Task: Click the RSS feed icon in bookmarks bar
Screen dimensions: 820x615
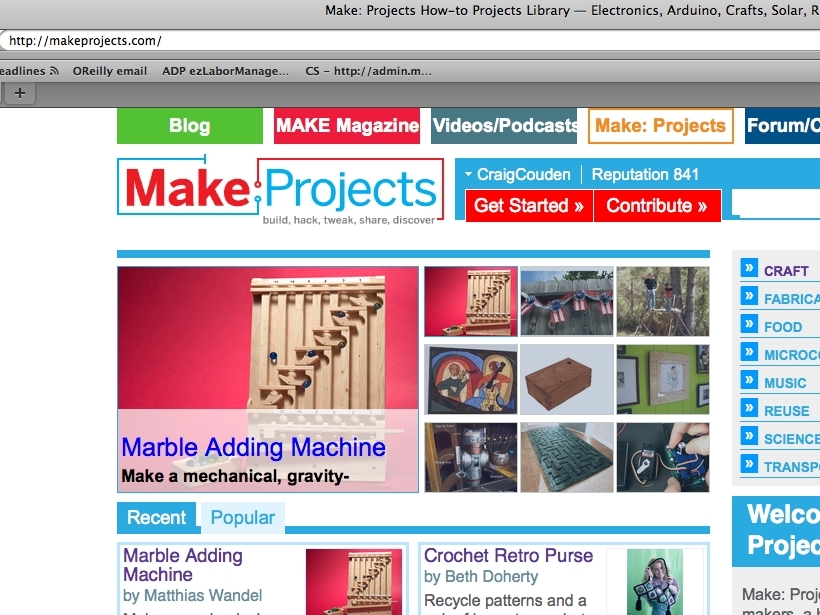Action: pos(54,71)
